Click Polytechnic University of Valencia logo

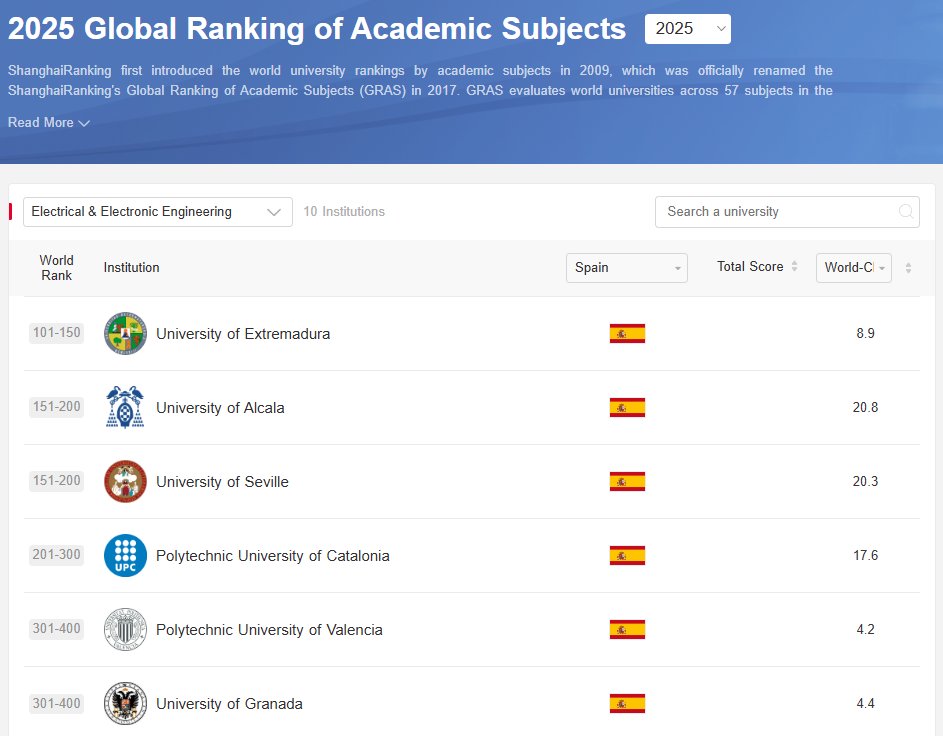click(x=125, y=629)
